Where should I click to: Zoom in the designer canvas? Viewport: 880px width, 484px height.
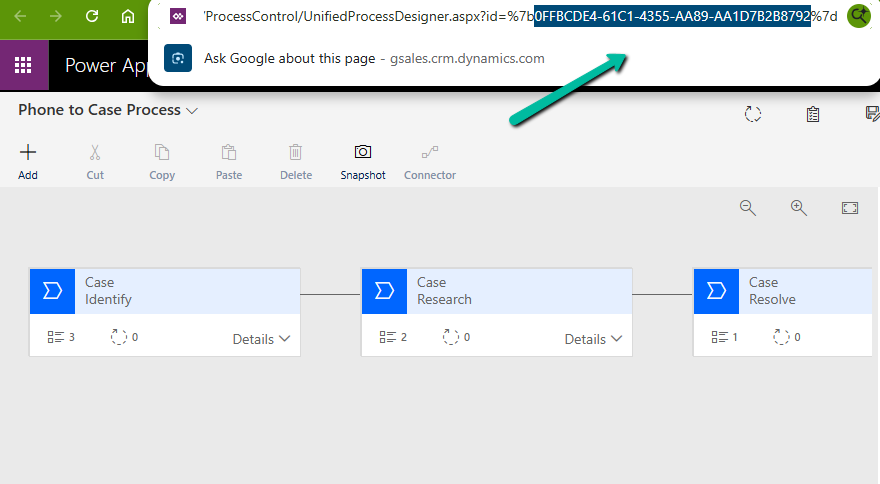799,208
